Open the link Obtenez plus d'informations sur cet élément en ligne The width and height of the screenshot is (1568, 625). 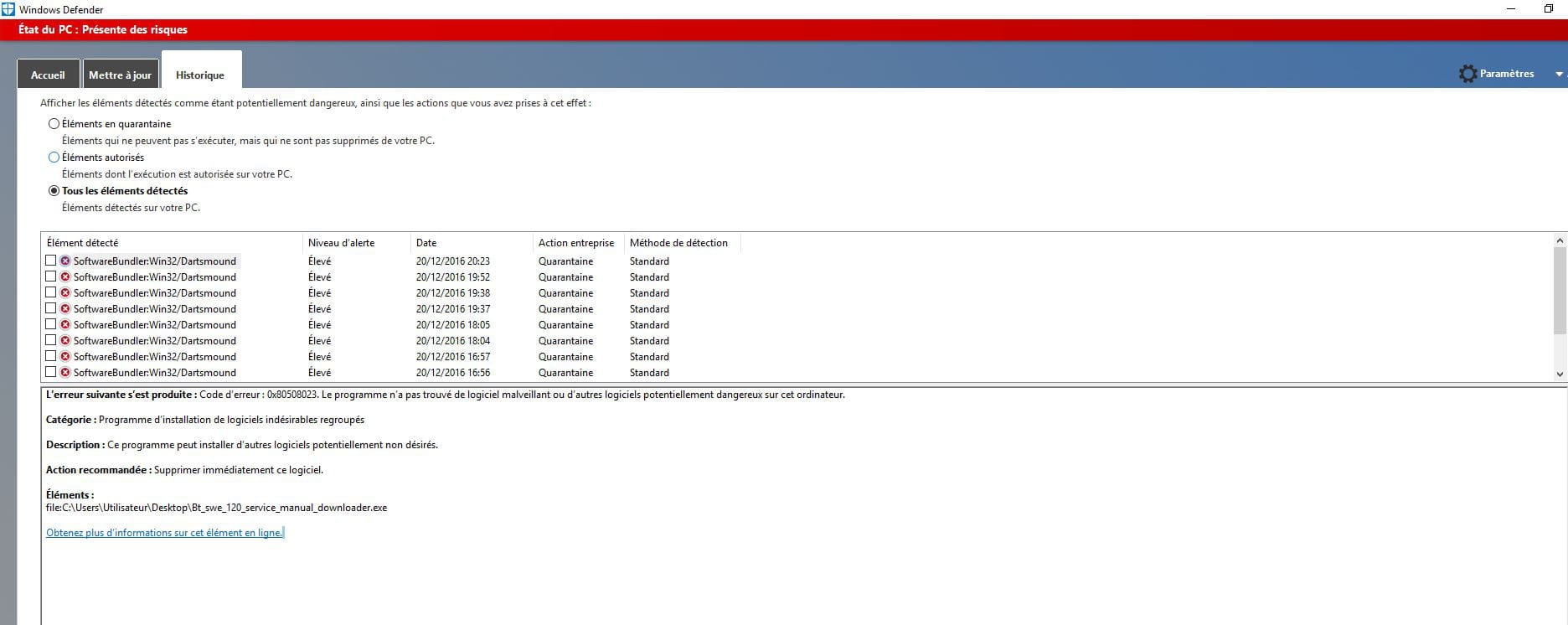coord(164,533)
